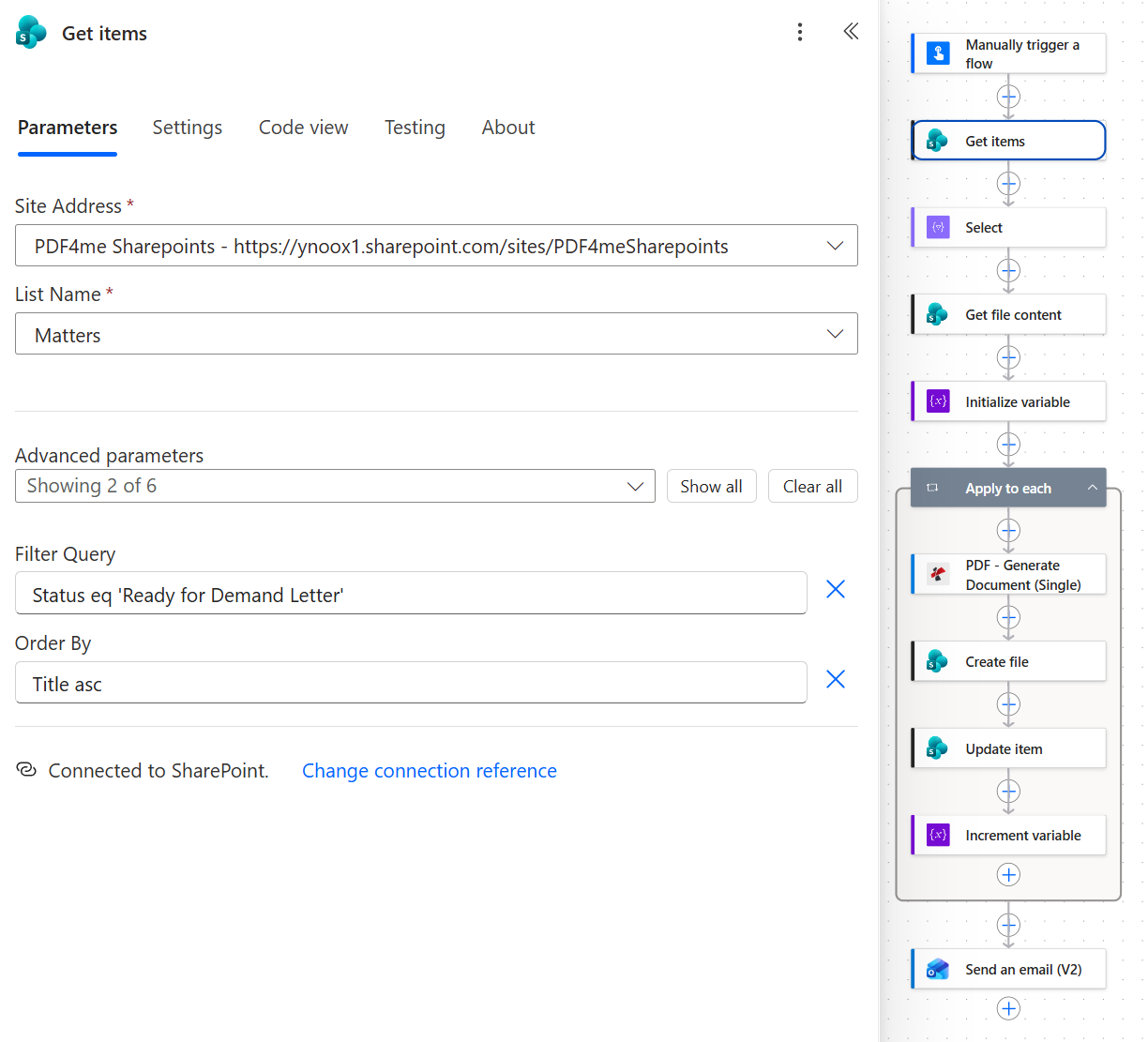Collapse the Get items panel with double chevron
The width and height of the screenshot is (1148, 1042).
pyautogui.click(x=851, y=32)
